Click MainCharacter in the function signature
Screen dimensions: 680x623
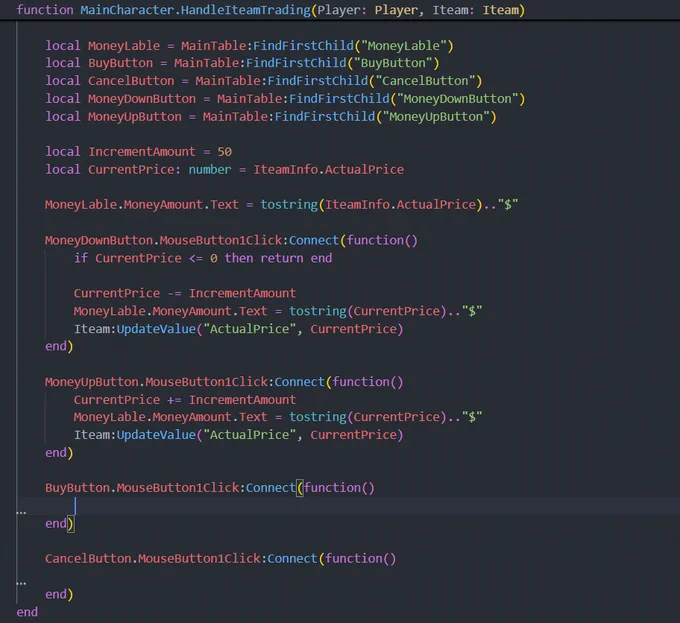[127, 10]
